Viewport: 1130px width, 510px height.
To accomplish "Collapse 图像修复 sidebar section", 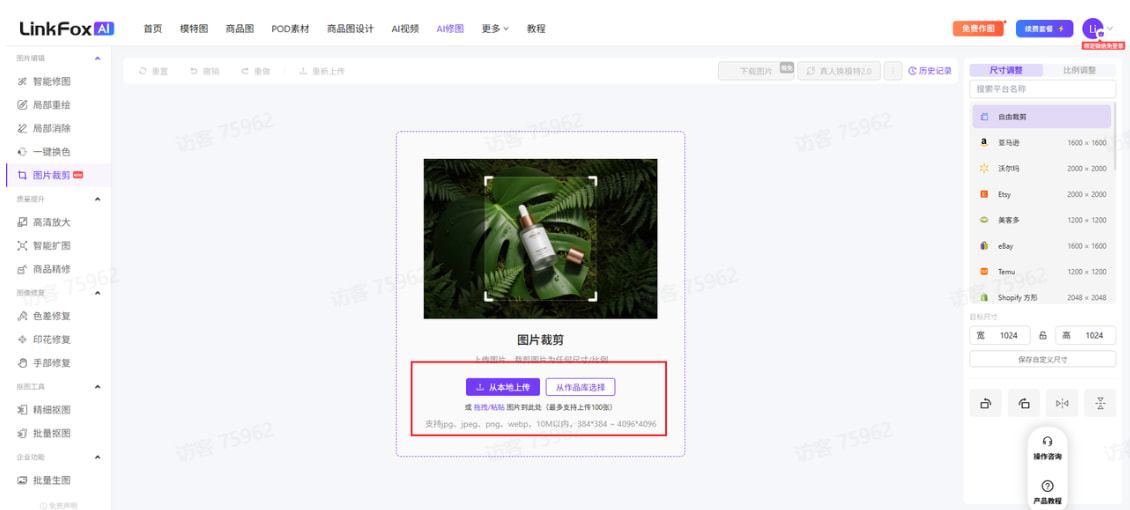I will tap(98, 292).
